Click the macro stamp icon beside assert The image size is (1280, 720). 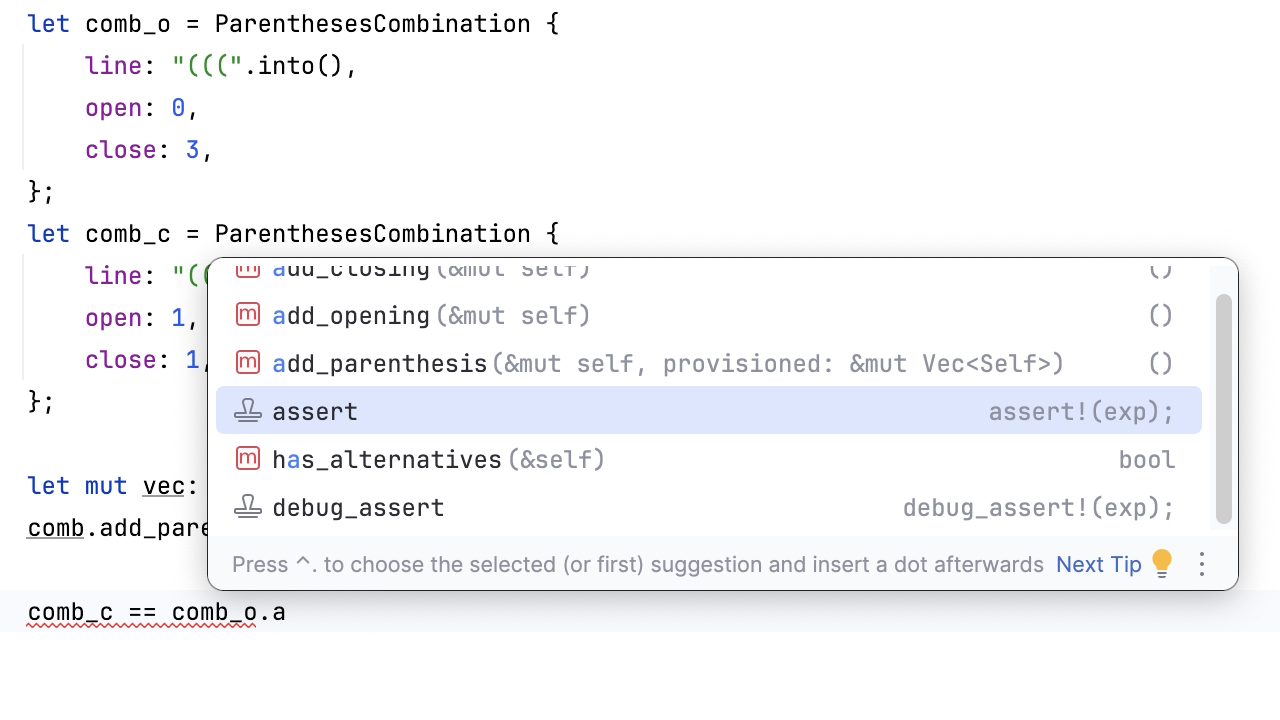coord(248,410)
